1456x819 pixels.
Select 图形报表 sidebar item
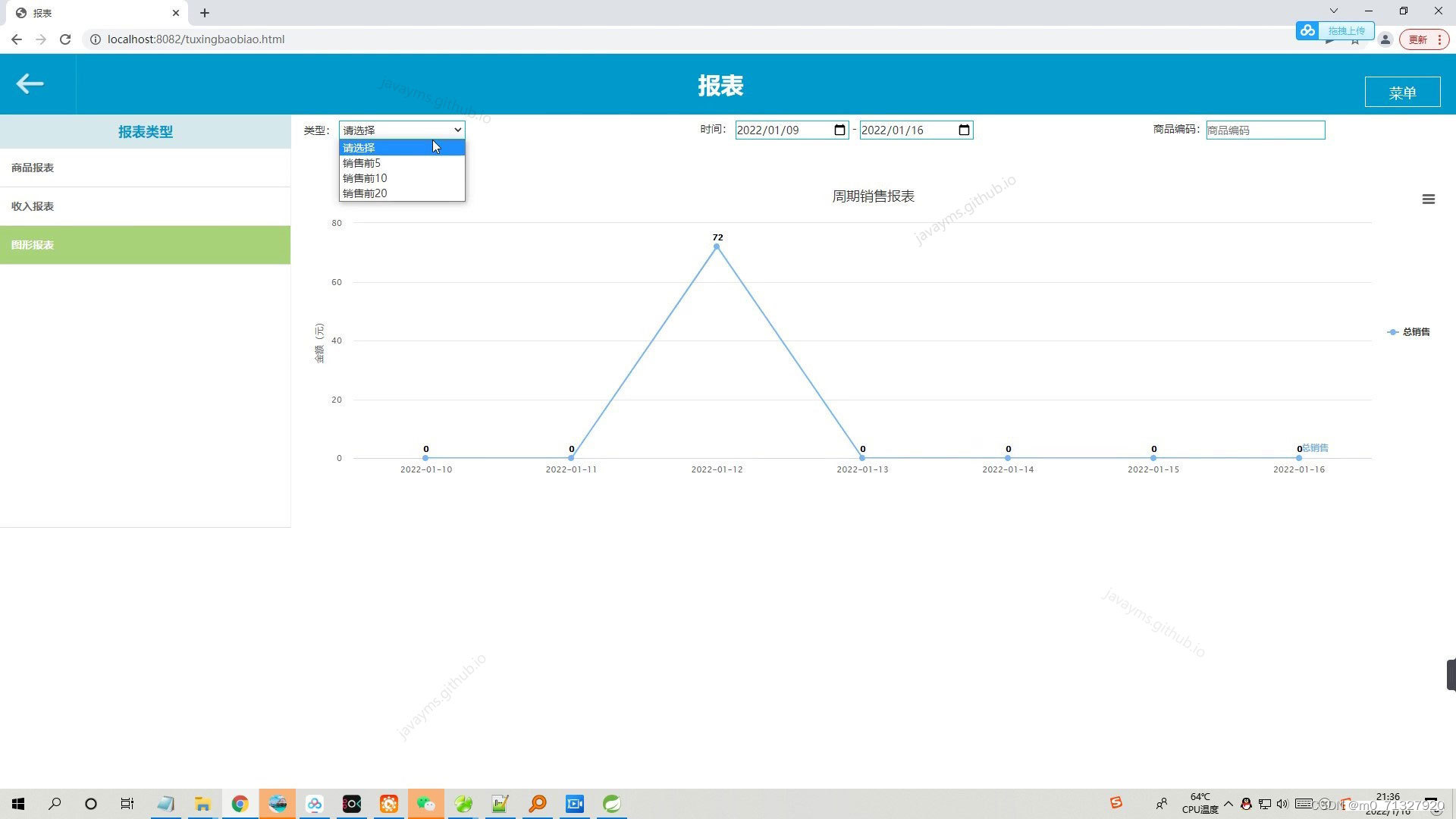tap(33, 245)
